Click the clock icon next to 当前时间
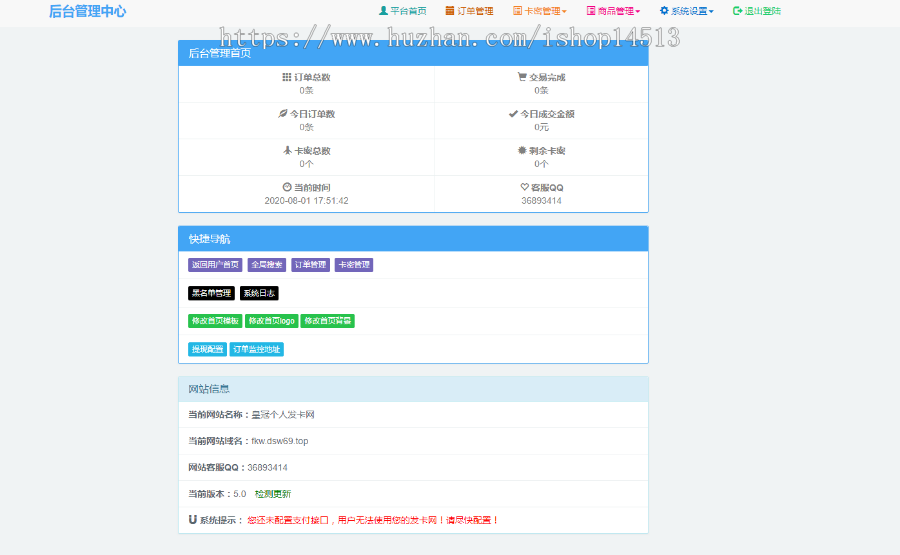This screenshot has height=555, width=900. pyautogui.click(x=287, y=187)
